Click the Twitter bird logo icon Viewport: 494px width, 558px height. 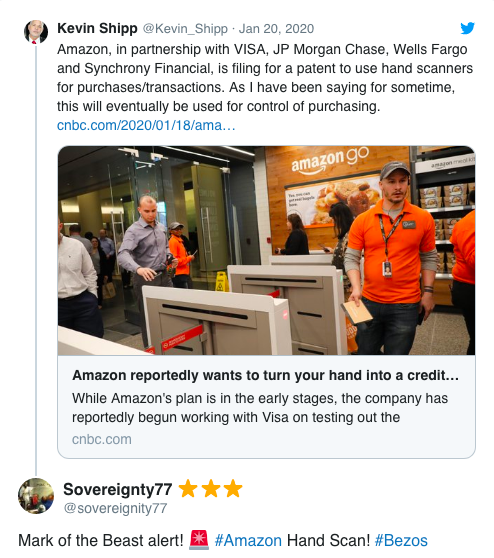coord(467,28)
